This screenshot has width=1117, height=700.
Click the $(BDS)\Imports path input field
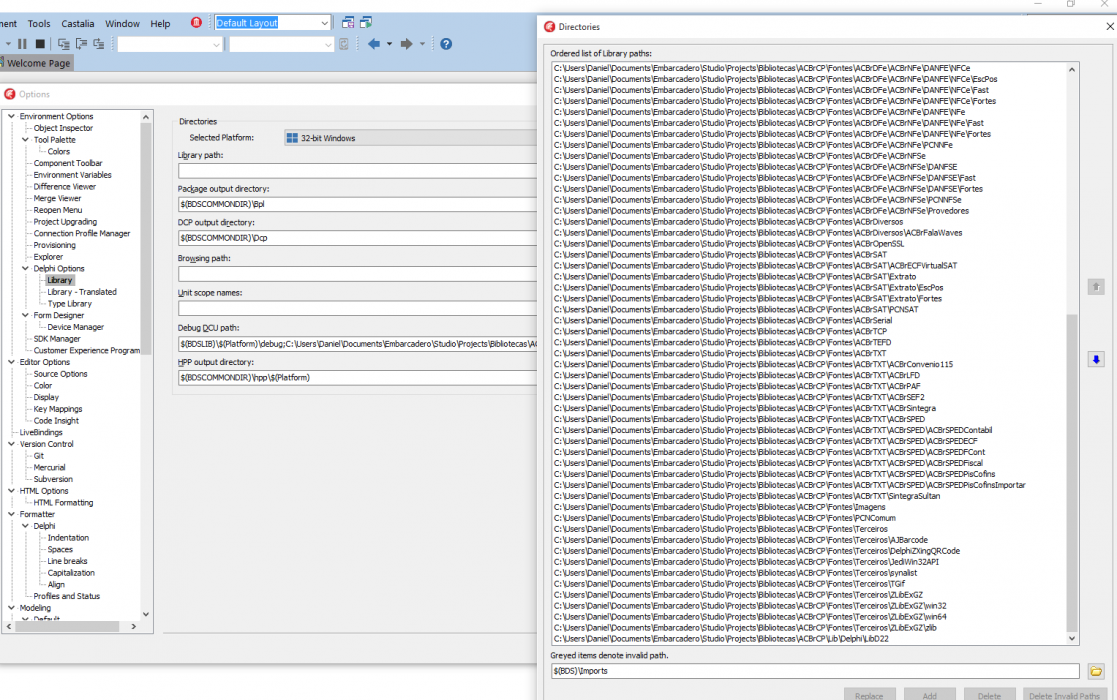(815, 671)
